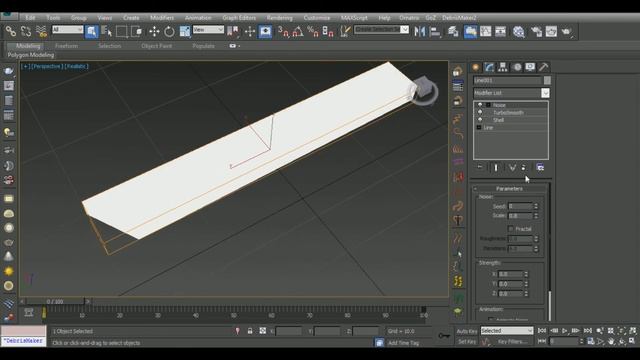The height and width of the screenshot is (360, 640).
Task: Click the Play Animation button
Action: (x=565, y=331)
